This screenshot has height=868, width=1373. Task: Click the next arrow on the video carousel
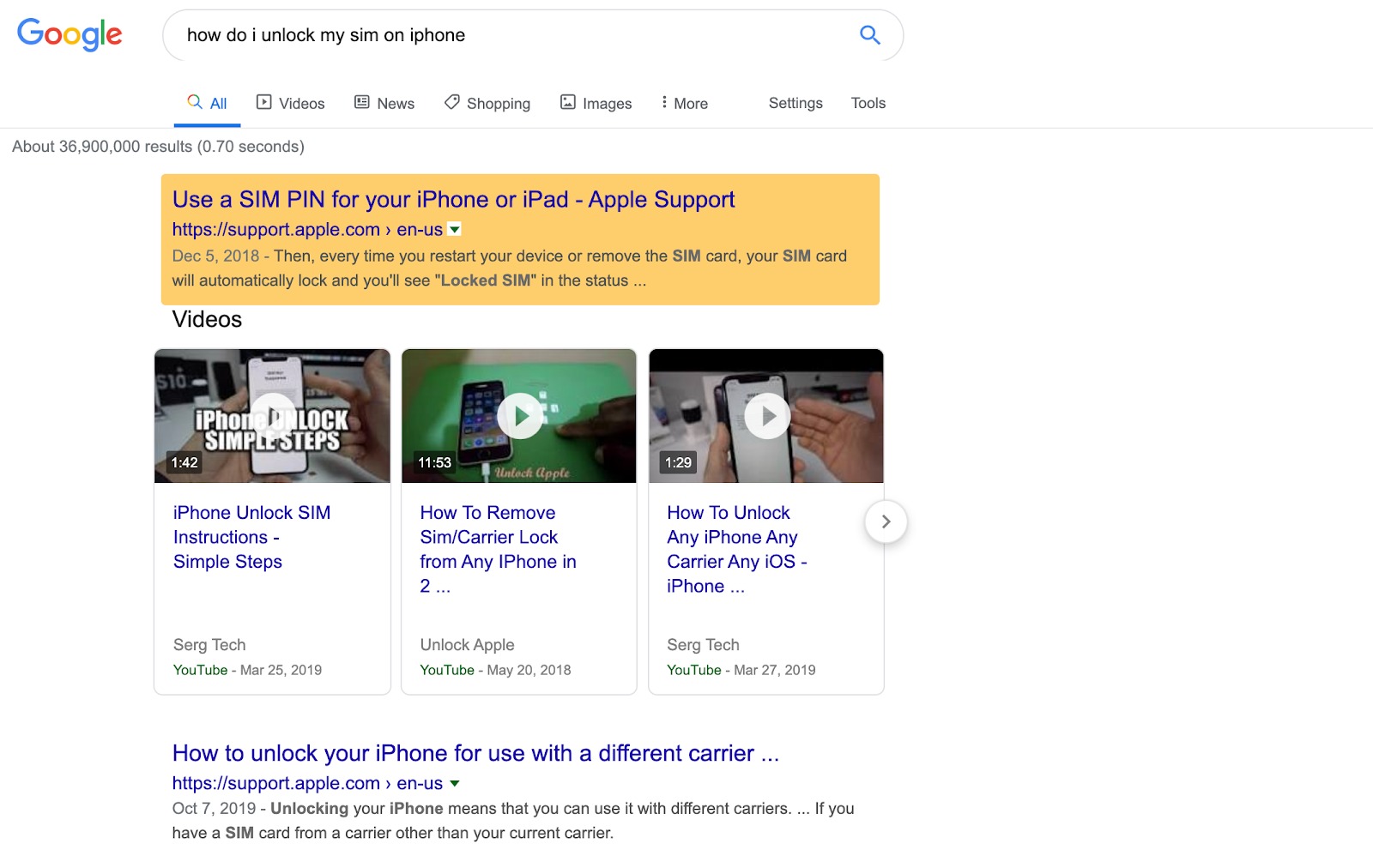[886, 521]
